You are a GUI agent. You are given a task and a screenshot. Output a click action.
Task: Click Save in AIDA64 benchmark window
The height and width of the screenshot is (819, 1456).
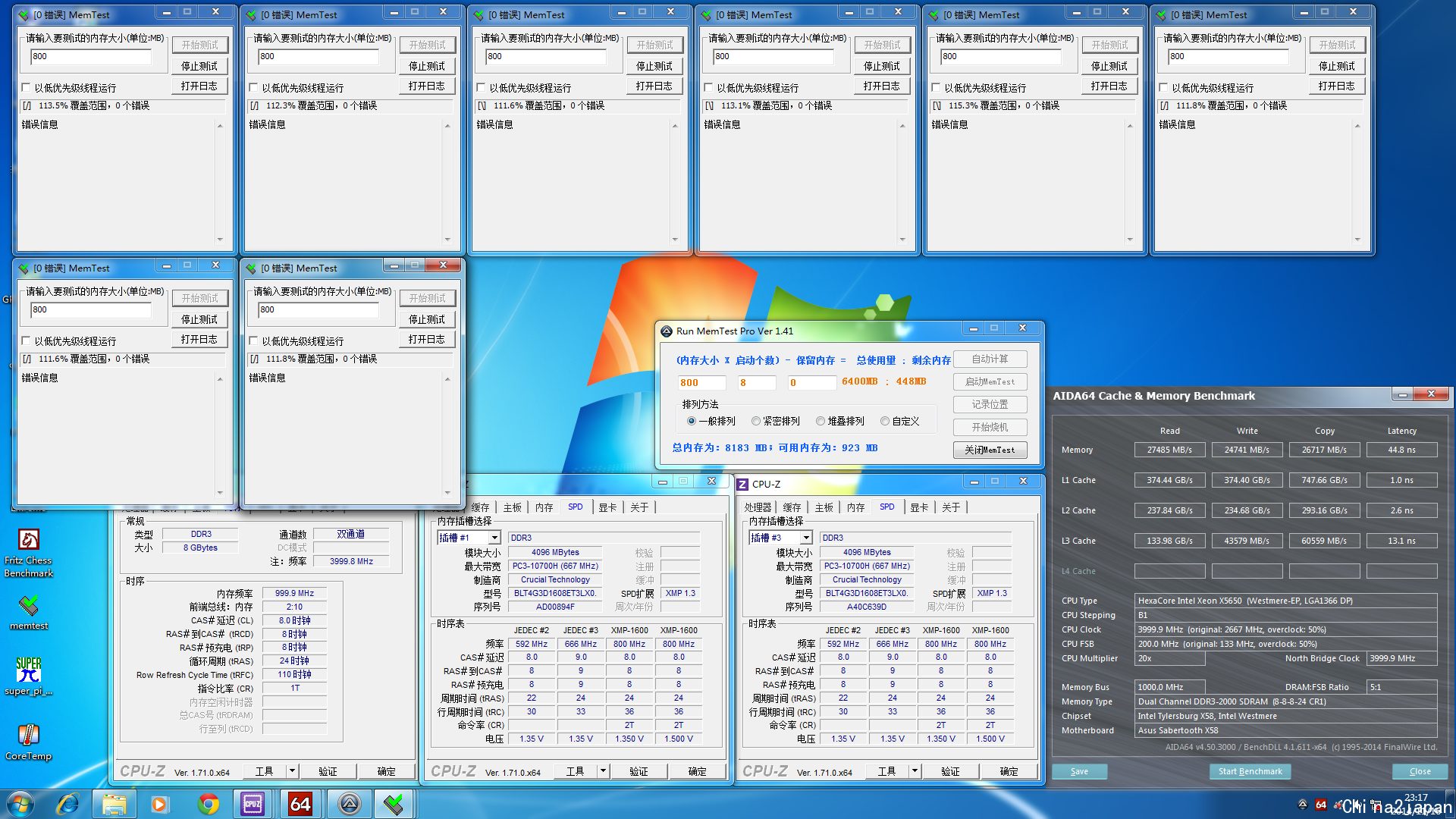1079,771
